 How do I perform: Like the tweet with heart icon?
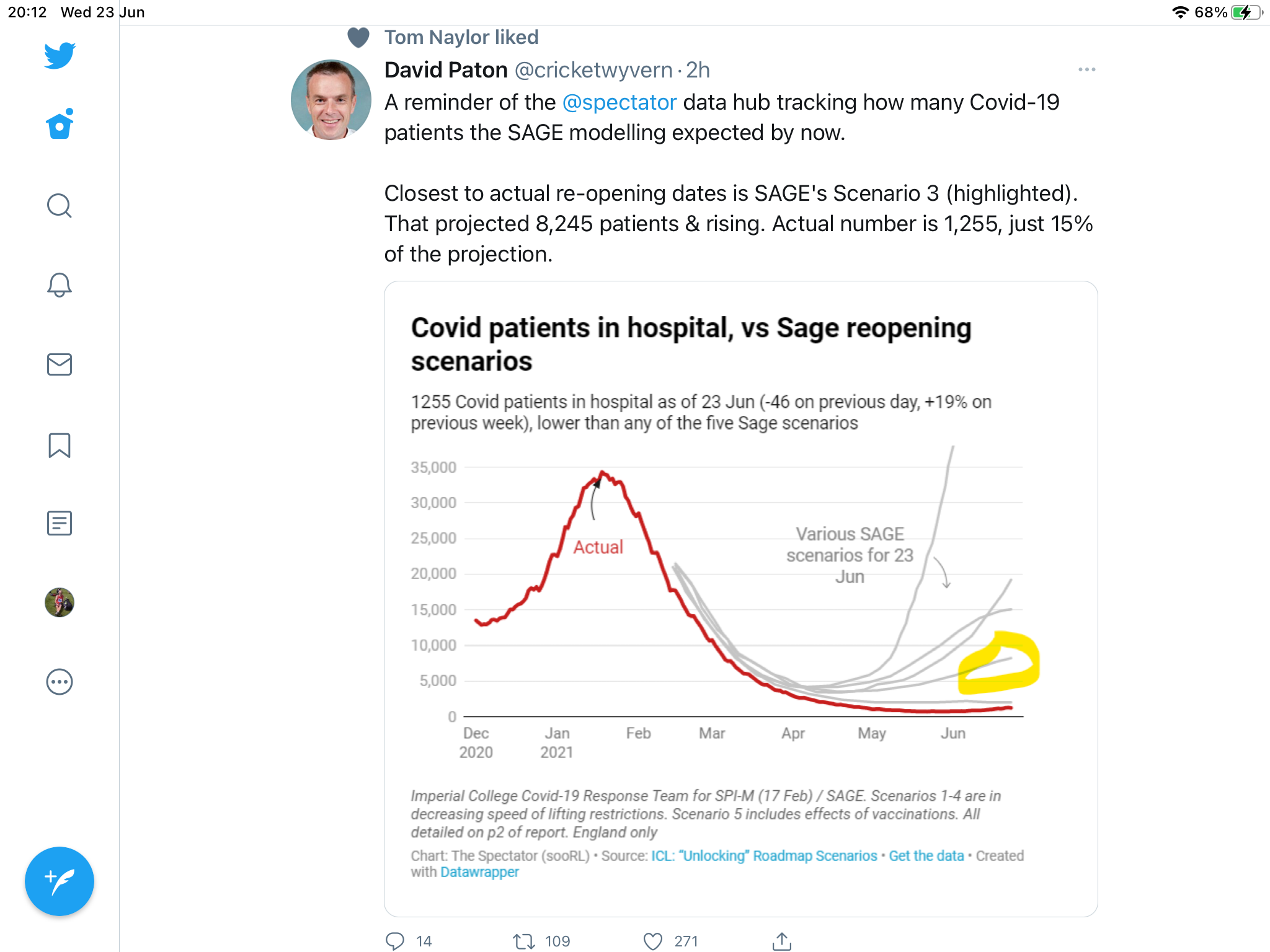click(652, 941)
